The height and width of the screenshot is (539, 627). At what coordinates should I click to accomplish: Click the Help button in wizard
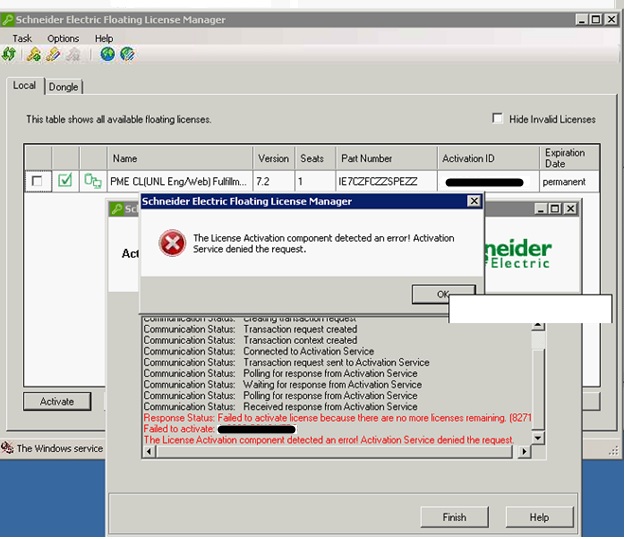539,517
